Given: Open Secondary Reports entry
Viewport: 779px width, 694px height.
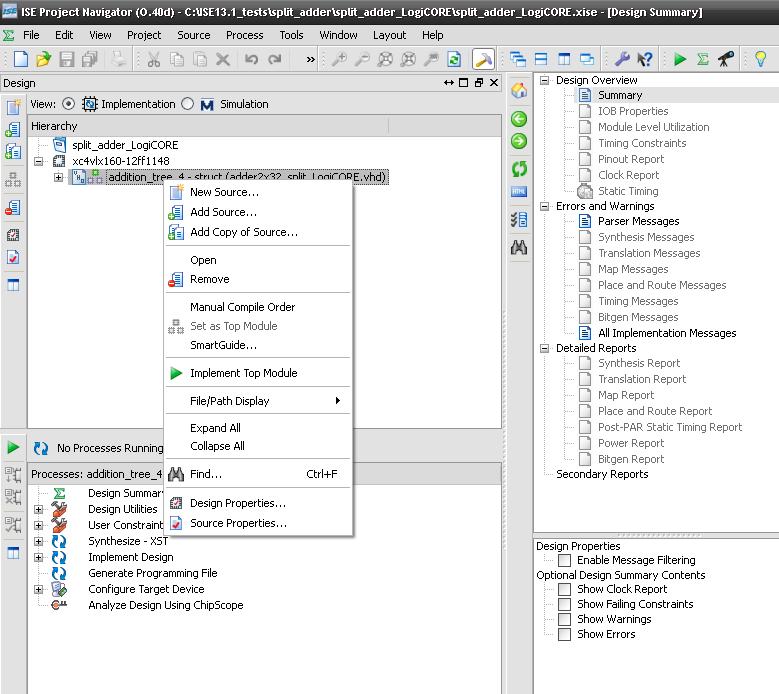Looking at the screenshot, I should [x=602, y=474].
